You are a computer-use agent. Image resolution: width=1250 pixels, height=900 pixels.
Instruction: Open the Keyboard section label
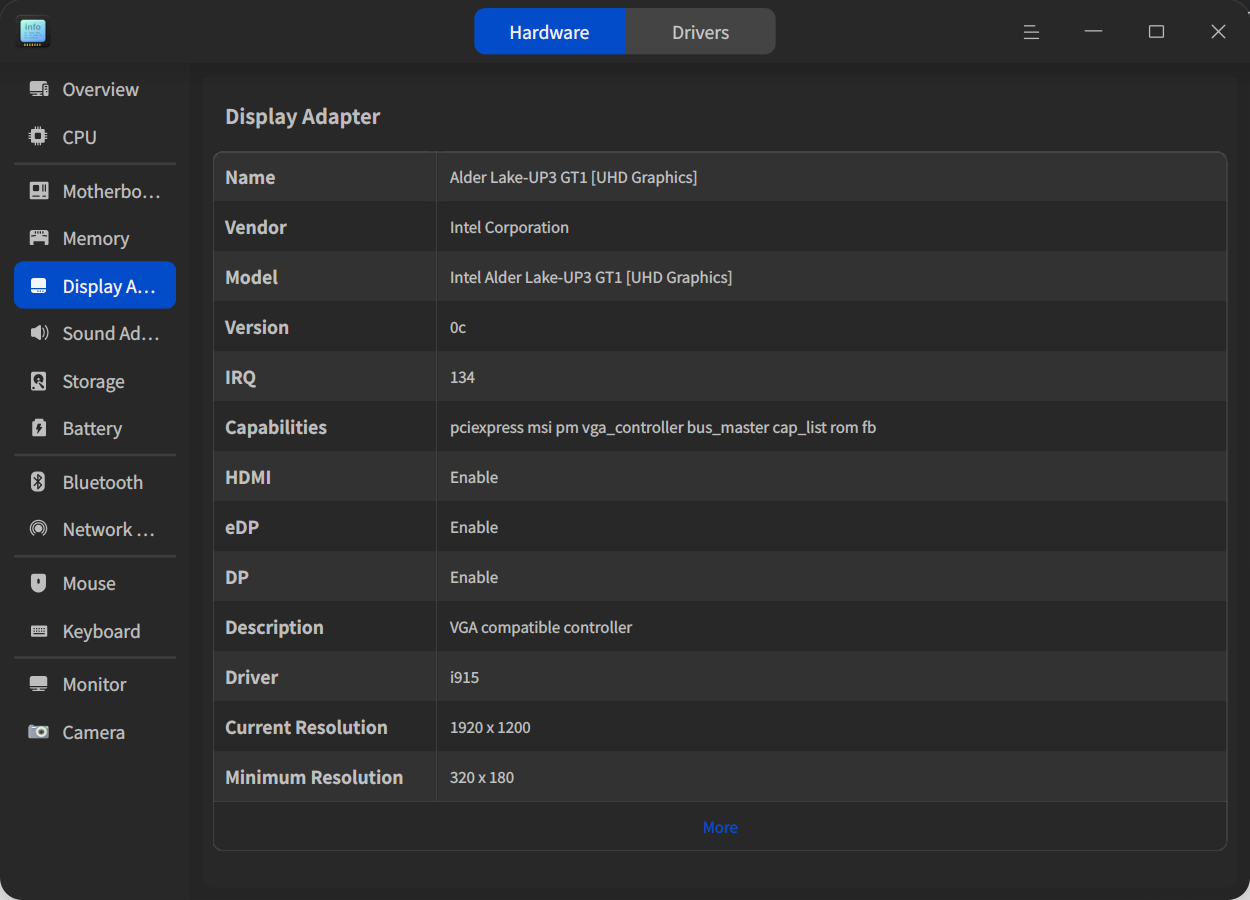(x=101, y=631)
